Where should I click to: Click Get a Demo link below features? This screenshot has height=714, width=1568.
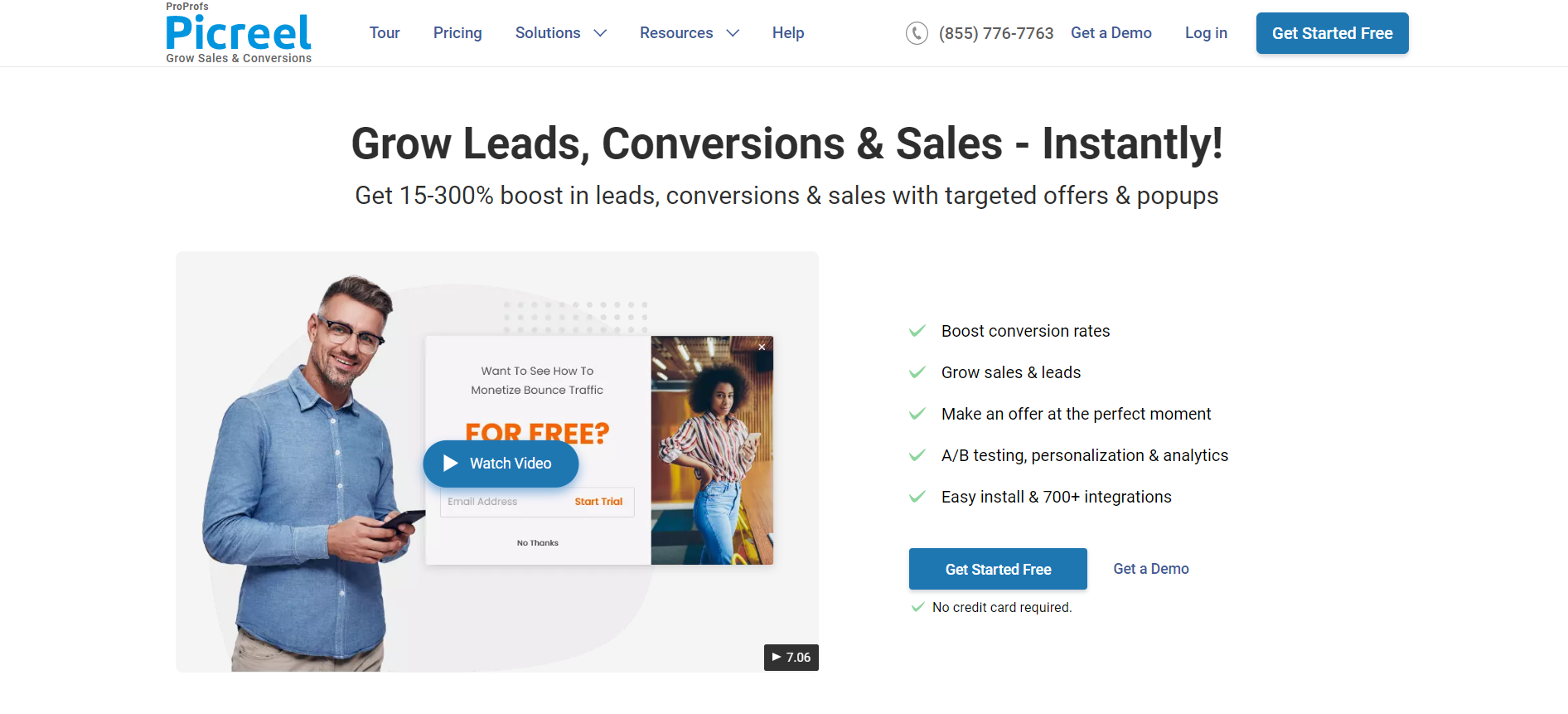[1151, 569]
